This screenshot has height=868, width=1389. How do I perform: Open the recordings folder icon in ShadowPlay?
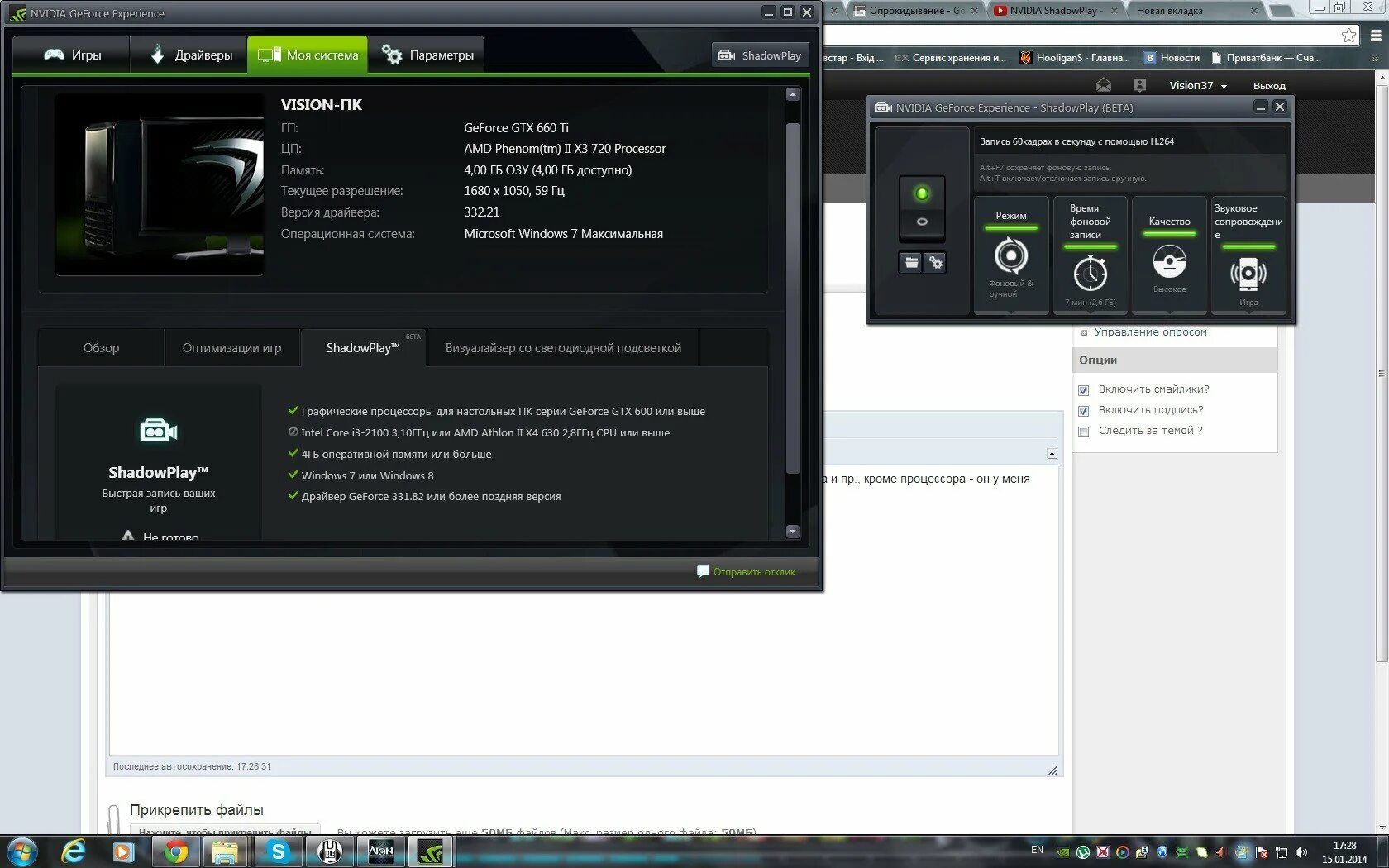pyautogui.click(x=911, y=263)
